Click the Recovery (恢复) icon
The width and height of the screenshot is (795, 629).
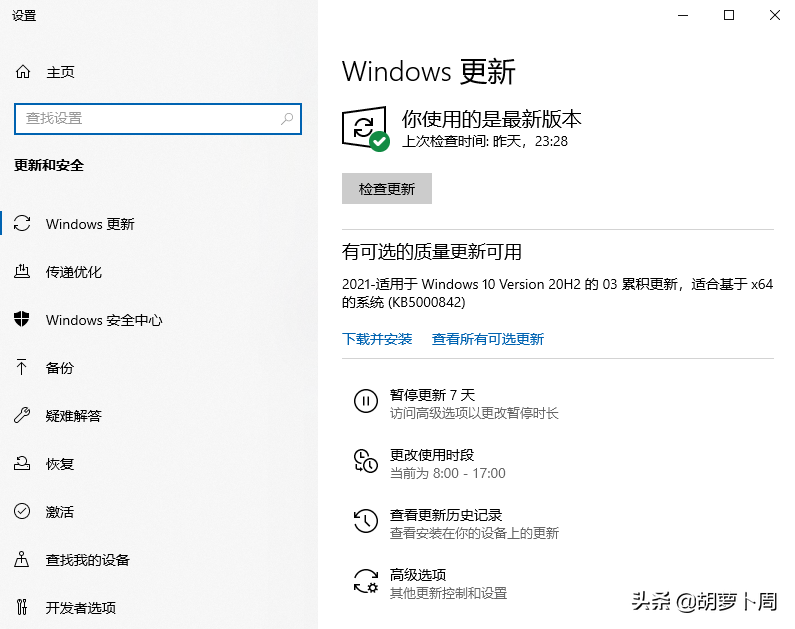point(22,463)
